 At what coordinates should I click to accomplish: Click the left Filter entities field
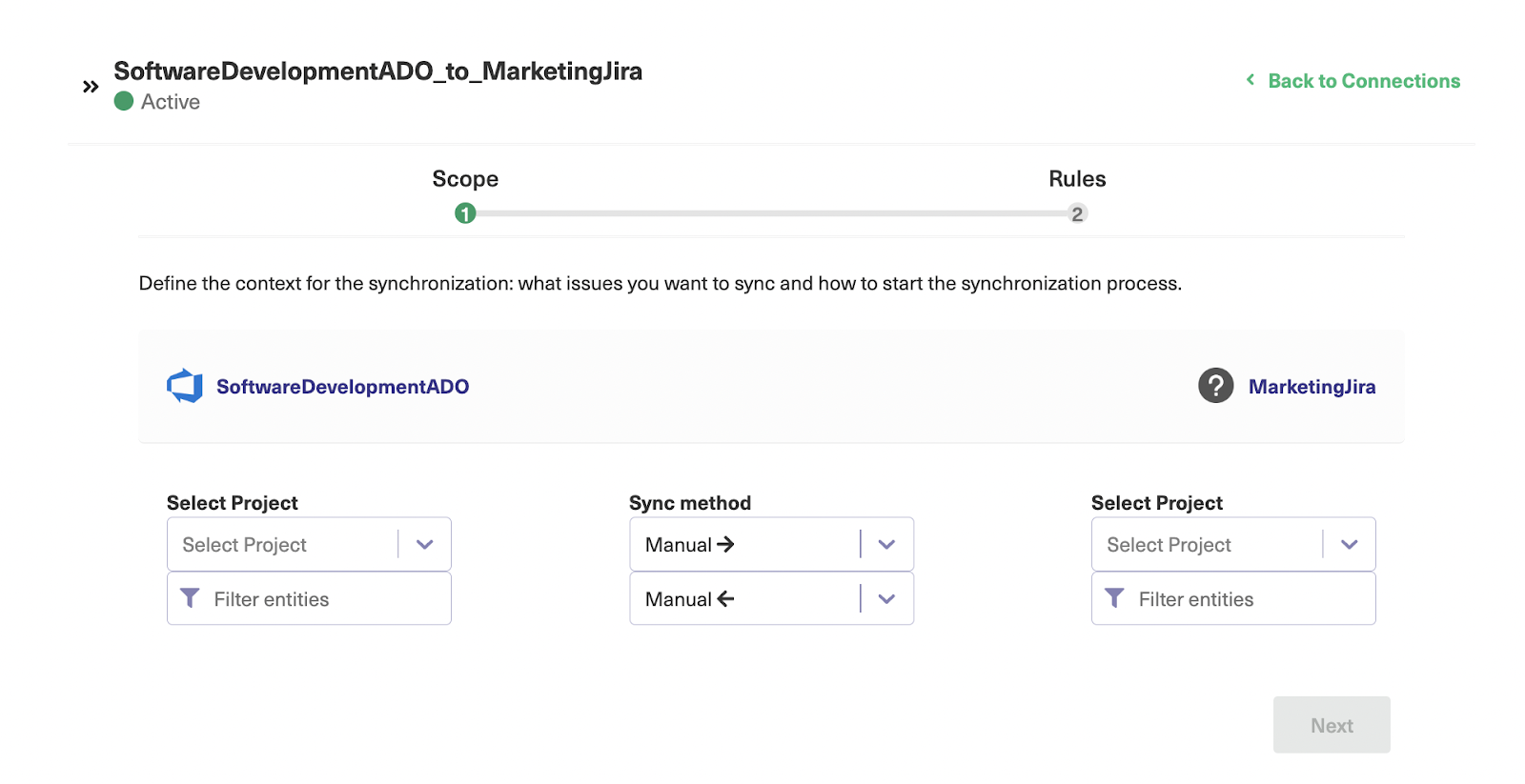click(x=309, y=598)
